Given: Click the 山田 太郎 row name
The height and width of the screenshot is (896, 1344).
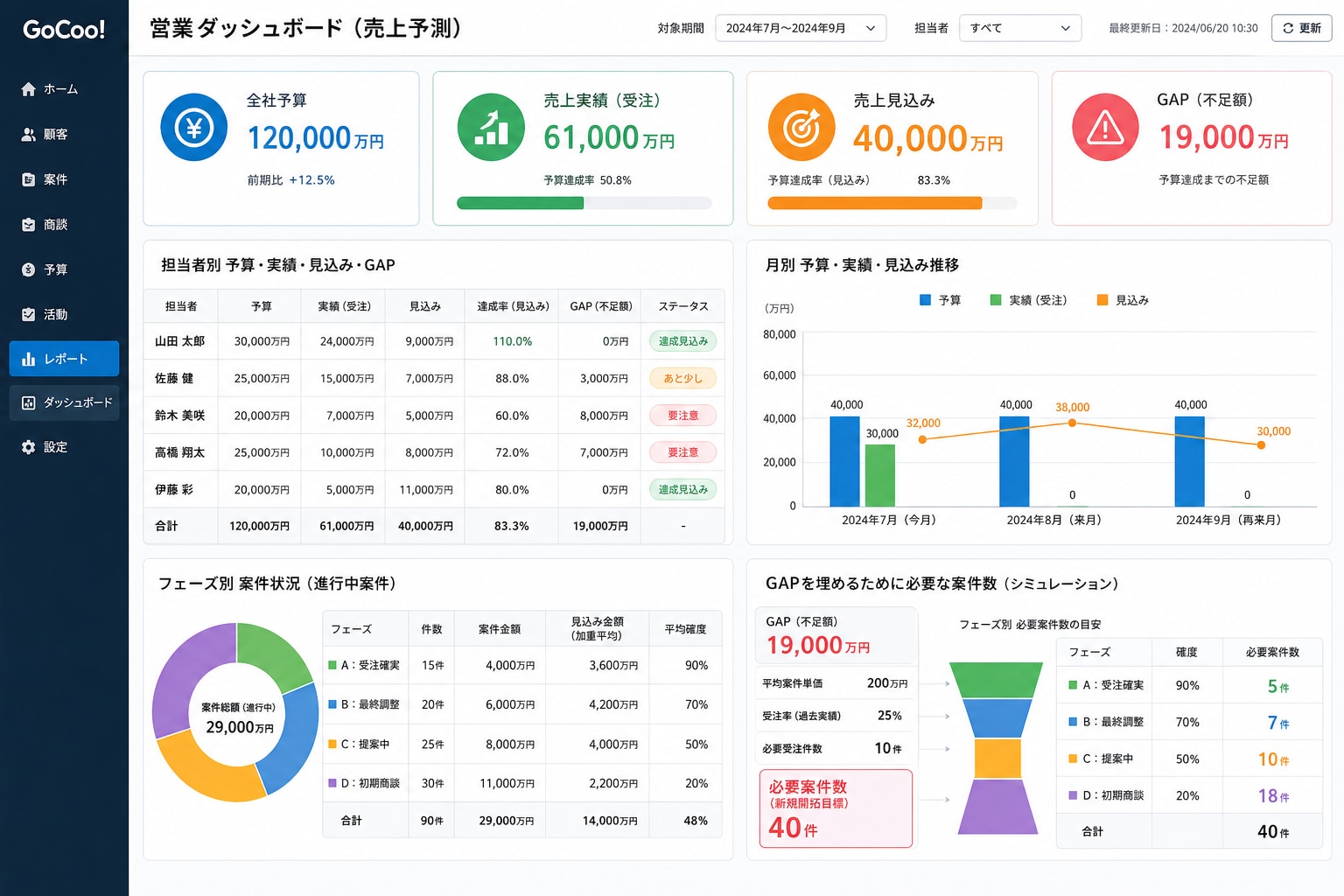Looking at the screenshot, I should coord(179,341).
